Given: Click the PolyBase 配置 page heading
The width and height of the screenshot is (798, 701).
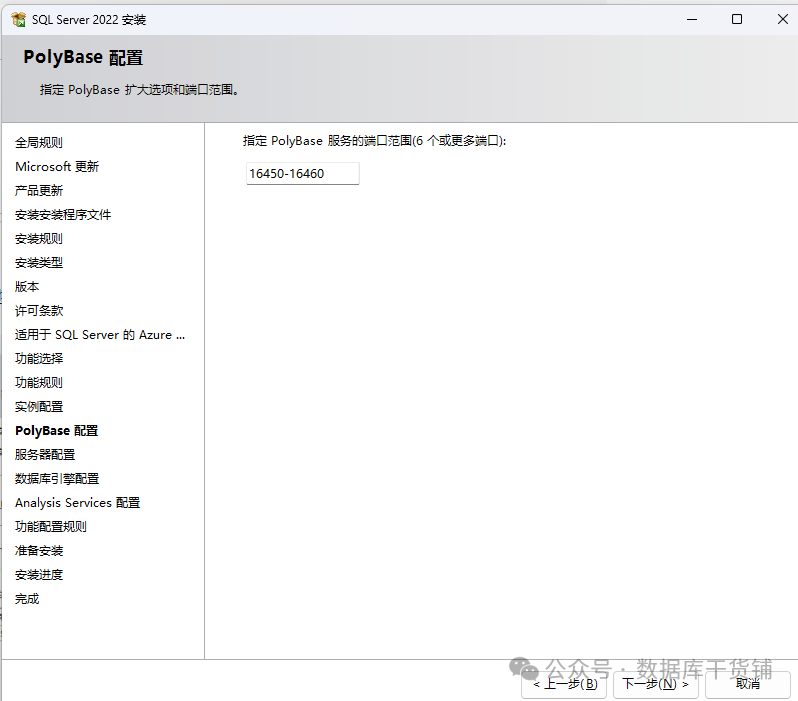Looking at the screenshot, I should 83,57.
